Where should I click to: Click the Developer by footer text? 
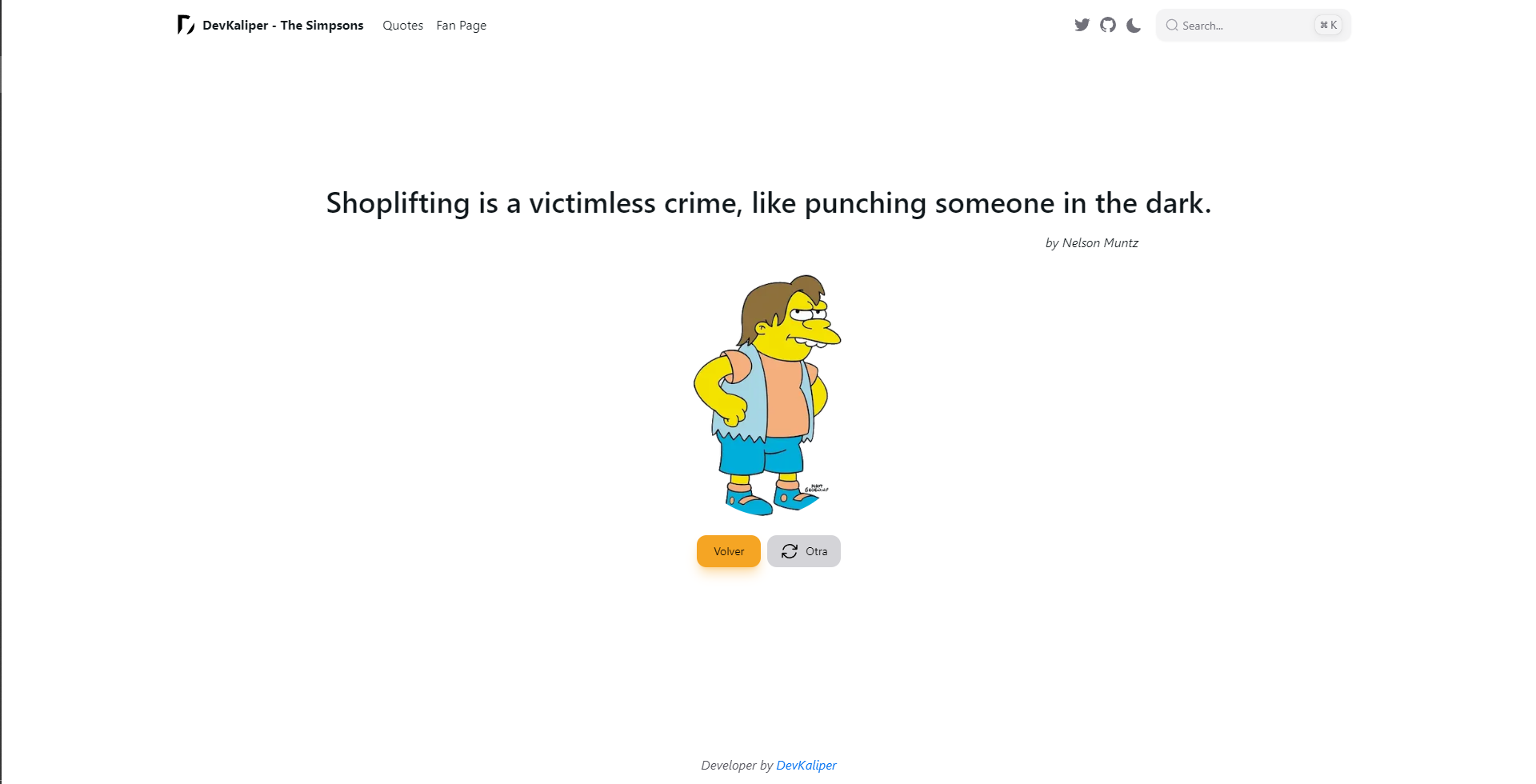tap(734, 765)
